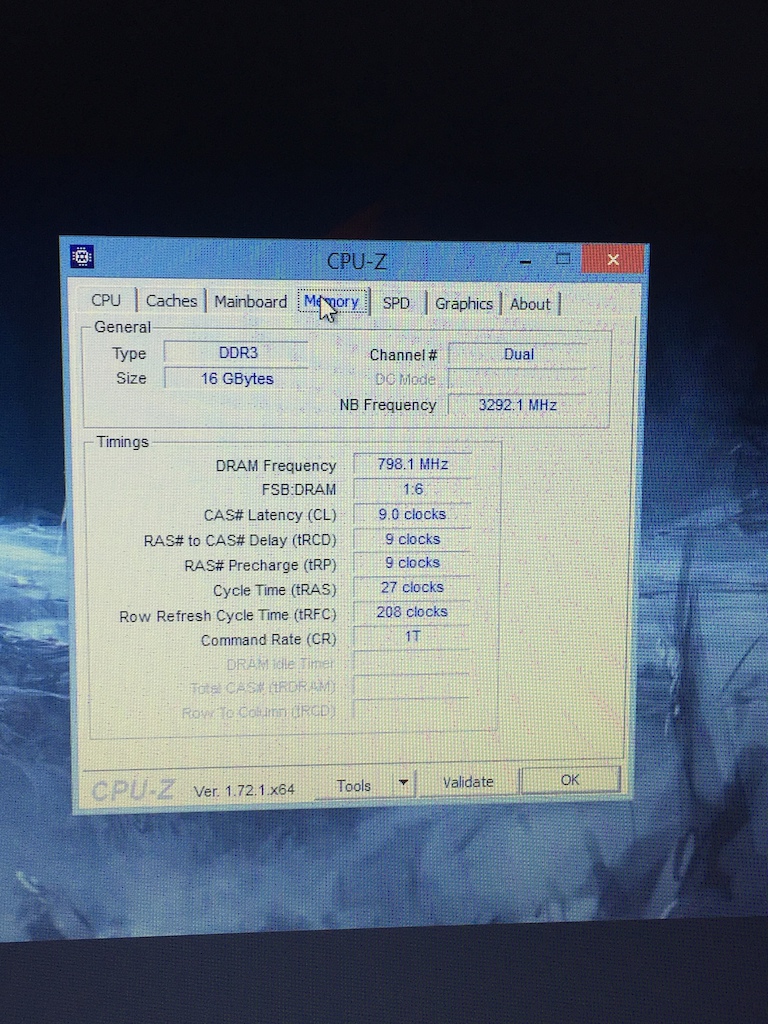Click the OK button
This screenshot has height=1024, width=768.
point(569,780)
